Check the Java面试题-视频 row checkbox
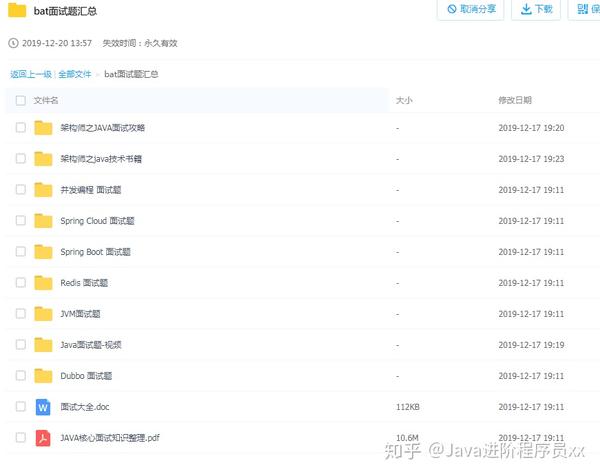This screenshot has width=600, height=474. coord(21,344)
